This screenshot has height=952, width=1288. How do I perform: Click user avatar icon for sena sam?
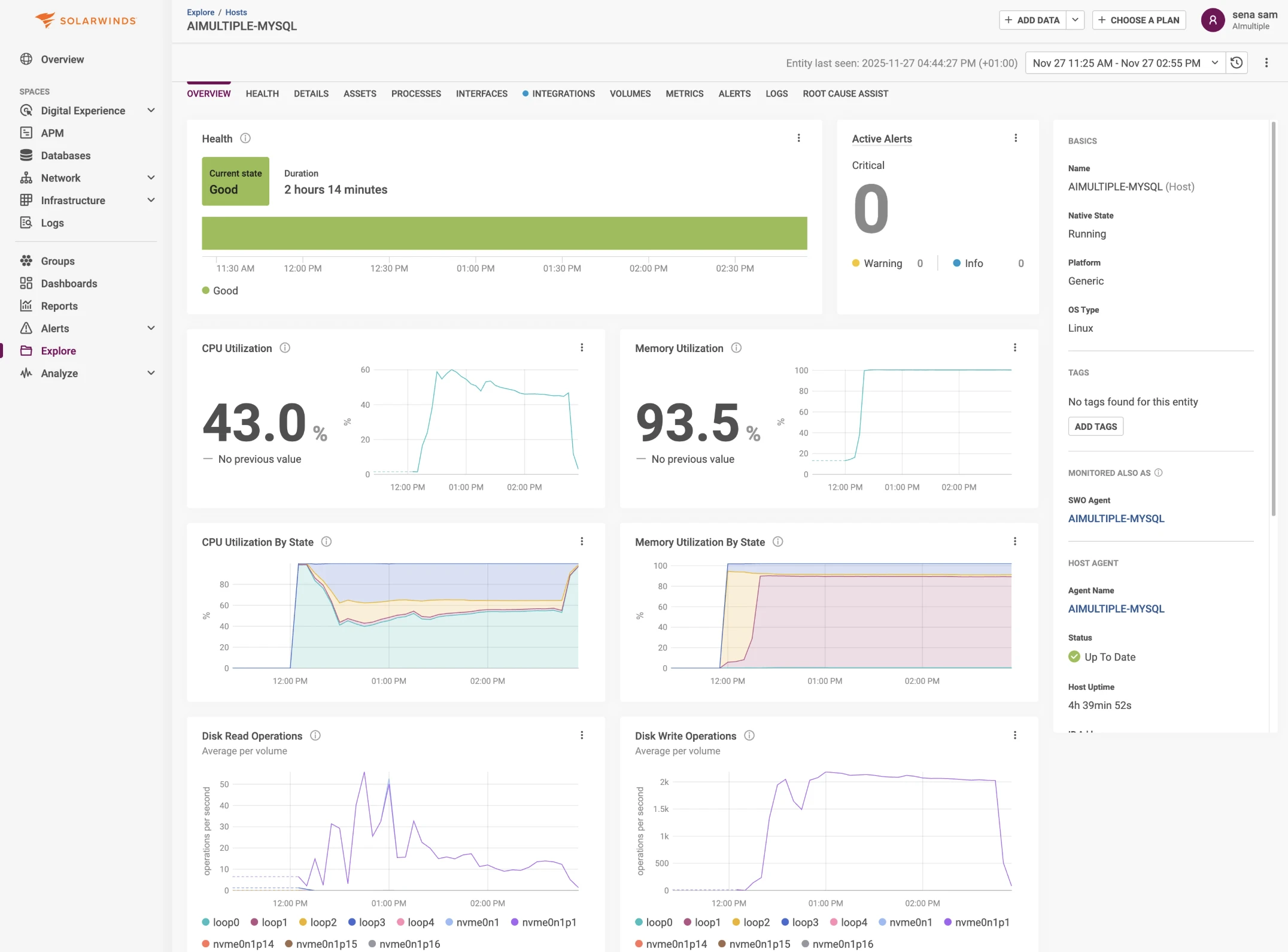[x=1213, y=20]
